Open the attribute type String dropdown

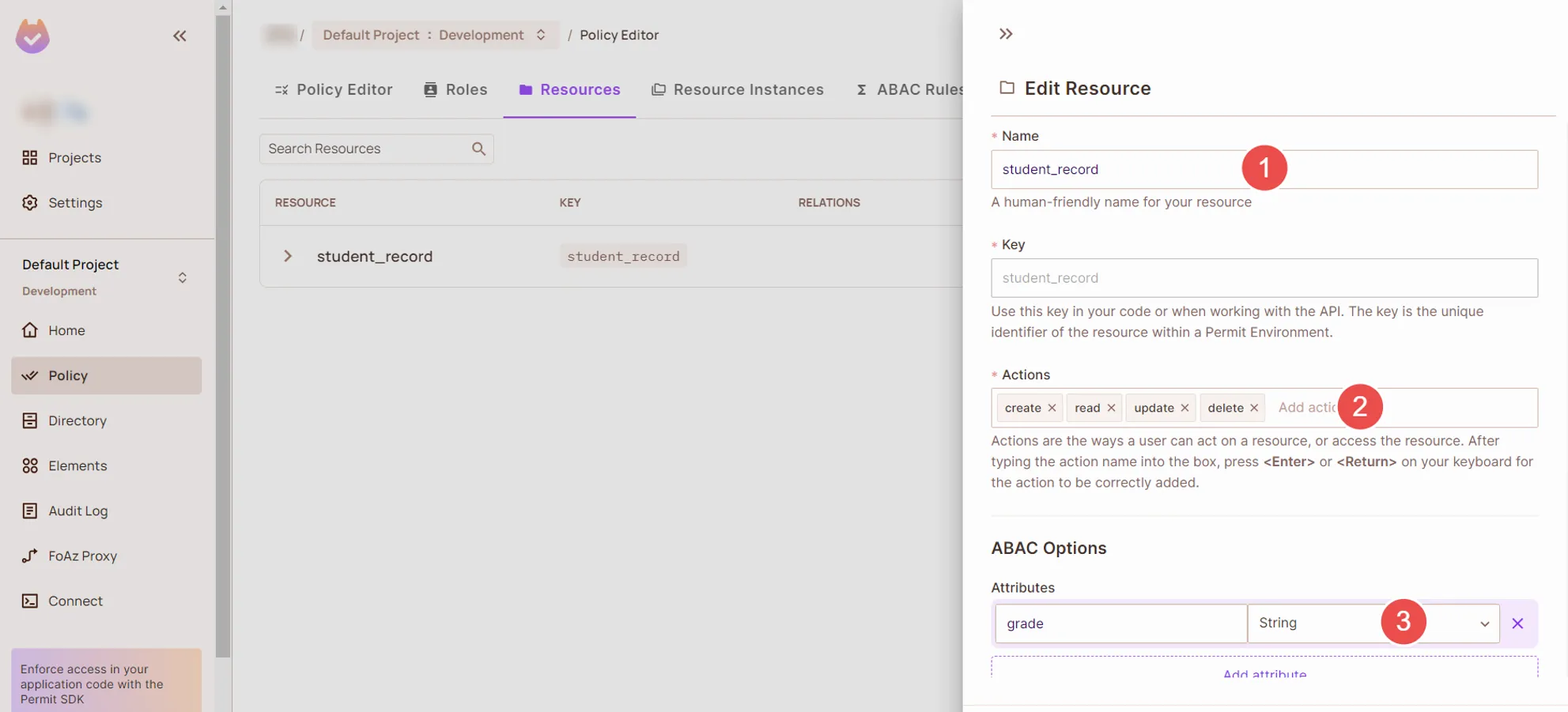(1372, 623)
